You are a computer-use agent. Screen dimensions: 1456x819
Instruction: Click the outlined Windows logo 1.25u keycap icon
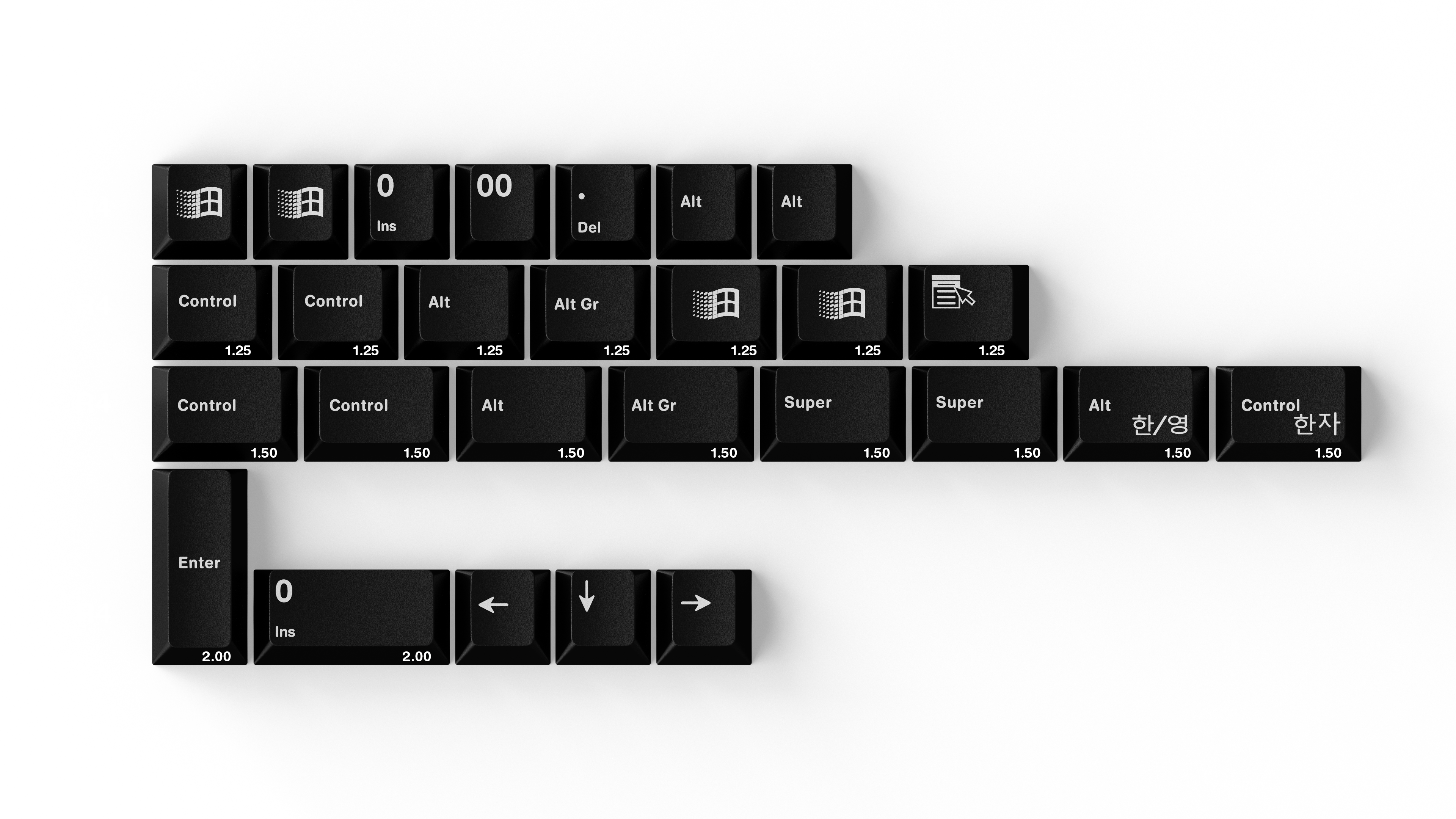point(839,301)
